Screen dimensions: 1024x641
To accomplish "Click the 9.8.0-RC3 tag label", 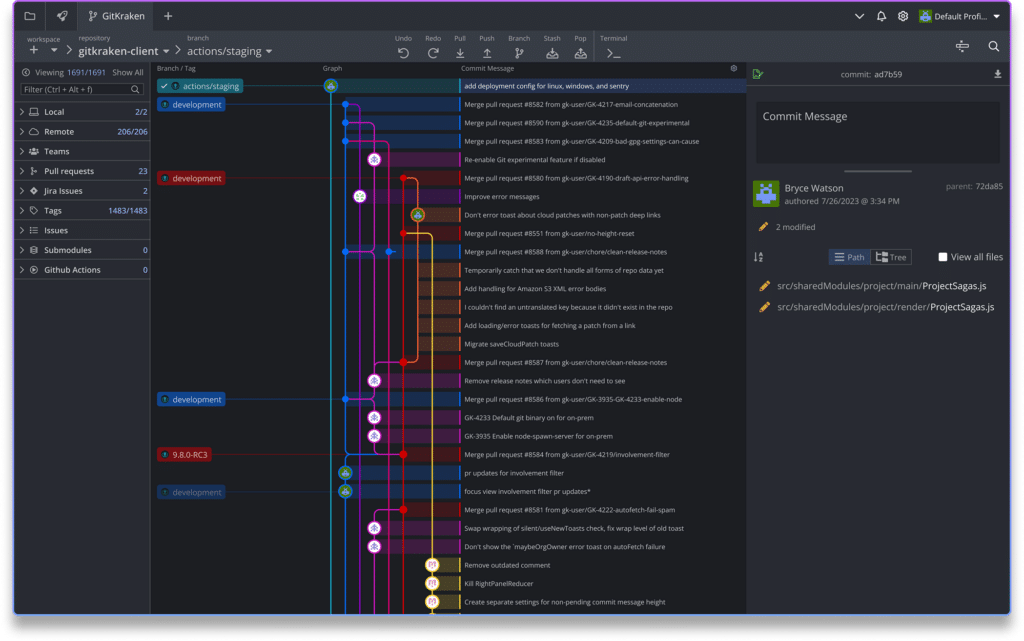I will tap(184, 455).
